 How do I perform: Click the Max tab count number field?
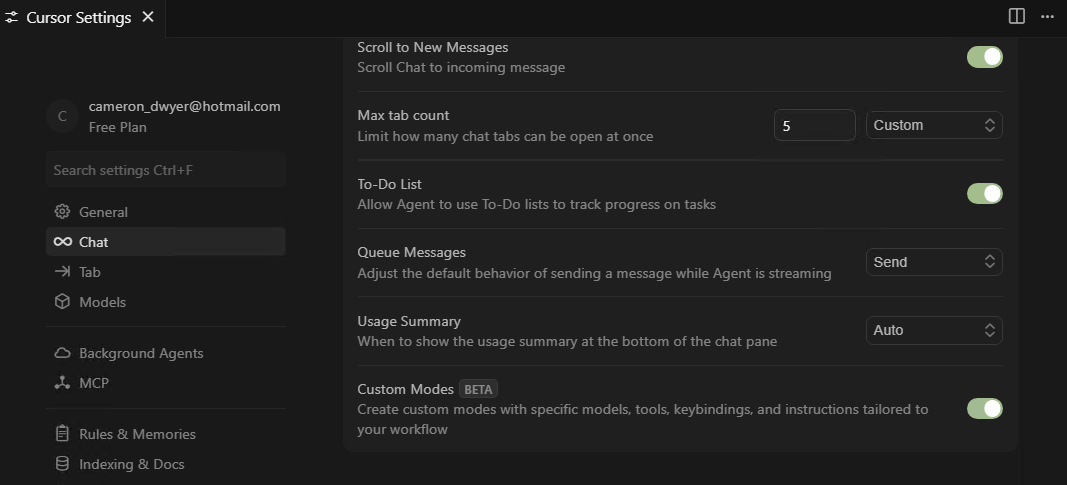pyautogui.click(x=814, y=126)
